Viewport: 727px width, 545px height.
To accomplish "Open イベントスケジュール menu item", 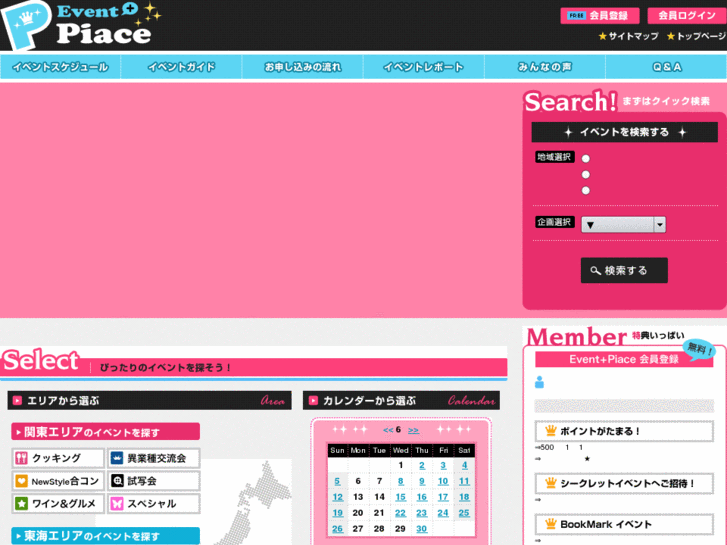I will (x=60, y=67).
